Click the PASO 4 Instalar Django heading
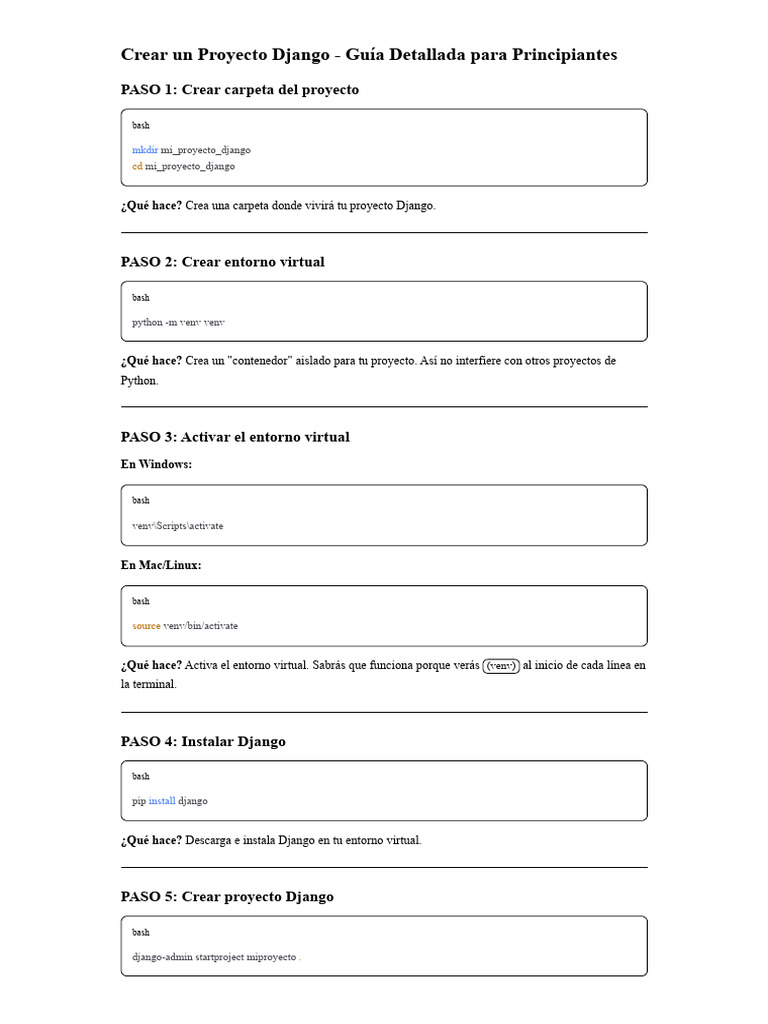The width and height of the screenshot is (768, 1024). pos(203,742)
